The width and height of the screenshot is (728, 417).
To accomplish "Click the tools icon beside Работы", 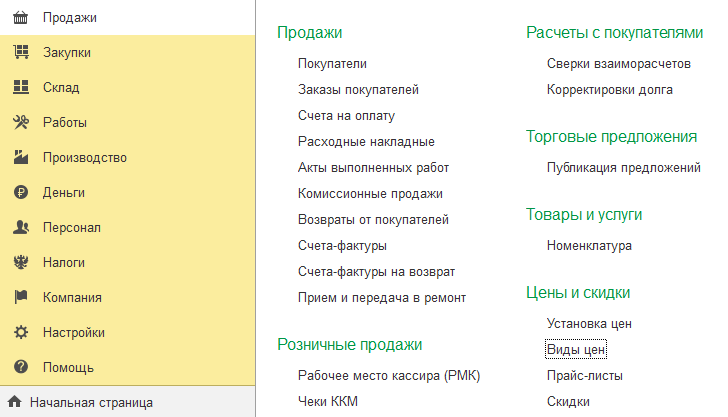I will [x=21, y=122].
